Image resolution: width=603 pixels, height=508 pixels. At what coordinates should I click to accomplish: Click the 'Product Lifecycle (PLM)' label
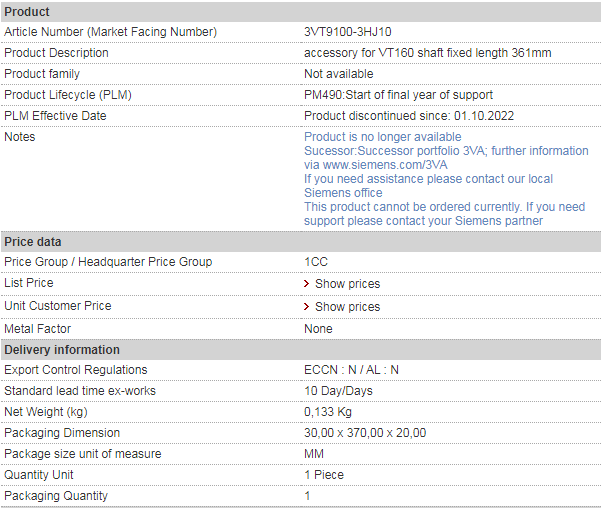[68, 95]
